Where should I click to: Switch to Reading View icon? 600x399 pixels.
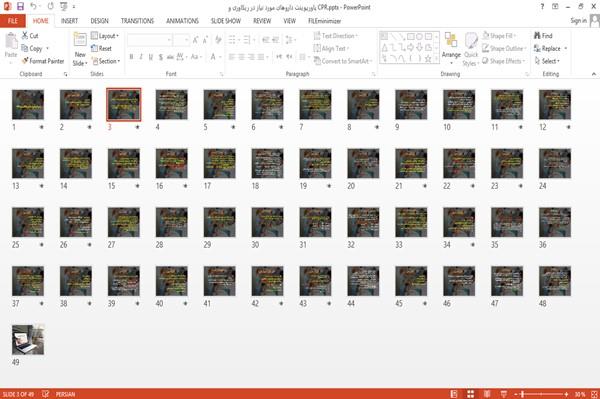487,394
